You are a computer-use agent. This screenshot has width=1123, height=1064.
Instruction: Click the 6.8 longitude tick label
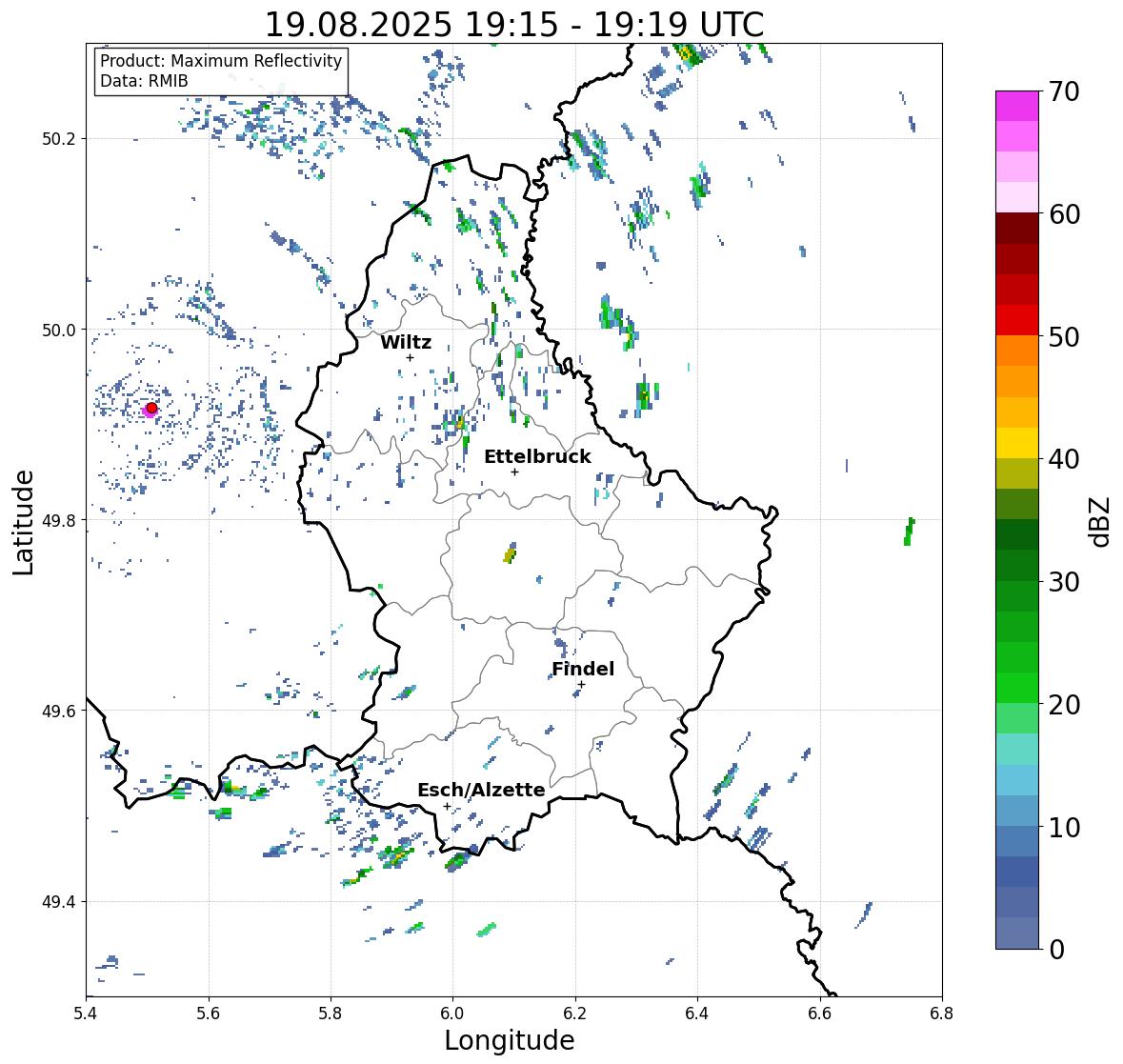click(x=942, y=1014)
